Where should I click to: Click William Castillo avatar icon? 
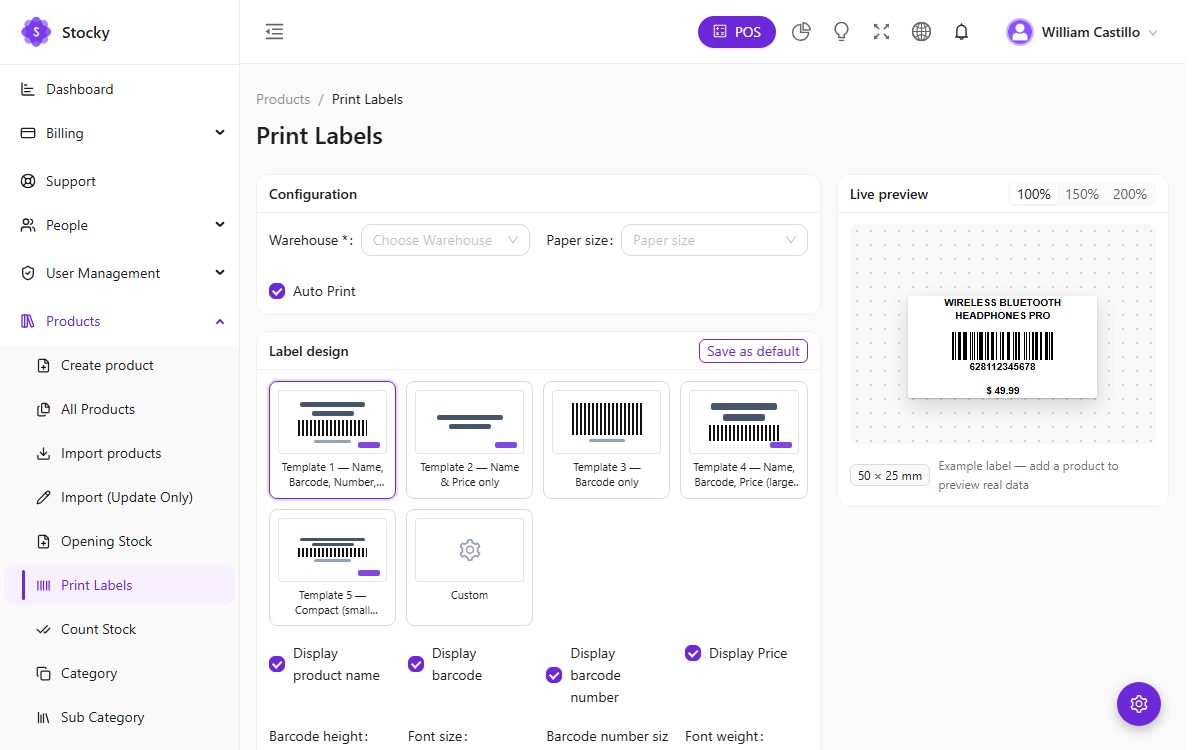click(1019, 32)
